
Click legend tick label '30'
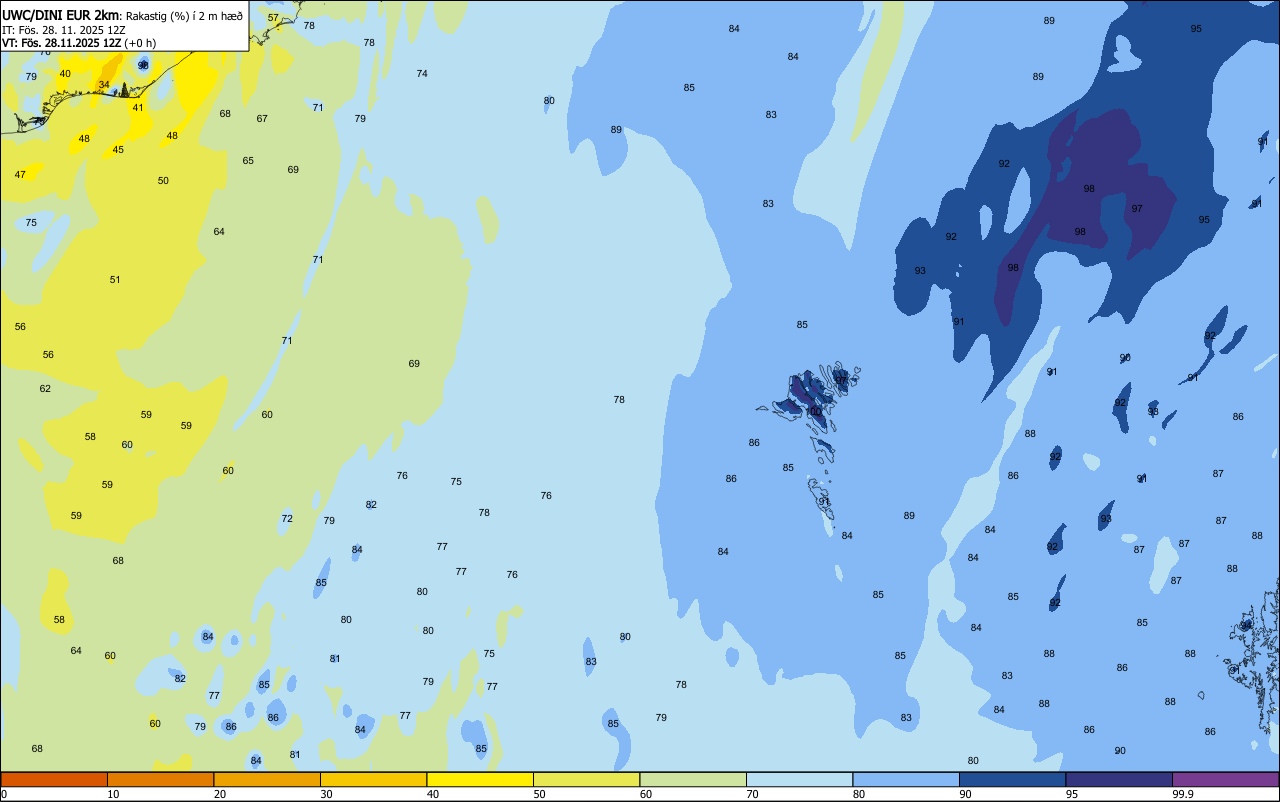tap(326, 794)
